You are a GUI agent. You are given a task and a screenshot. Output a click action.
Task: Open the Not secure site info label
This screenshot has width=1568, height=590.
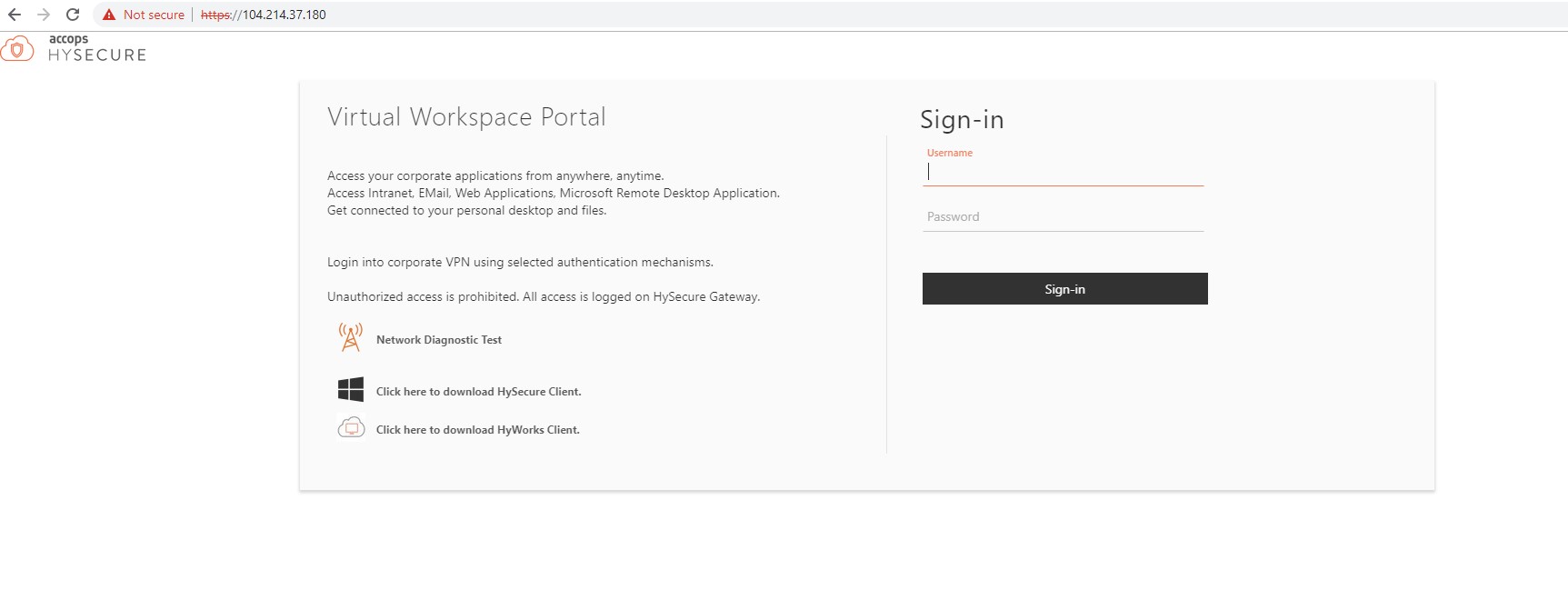[154, 15]
